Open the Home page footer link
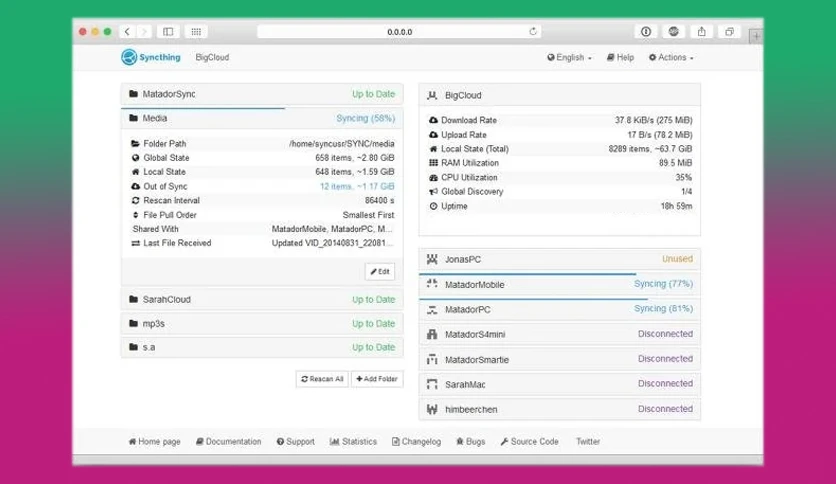This screenshot has height=484, width=836. coord(155,441)
